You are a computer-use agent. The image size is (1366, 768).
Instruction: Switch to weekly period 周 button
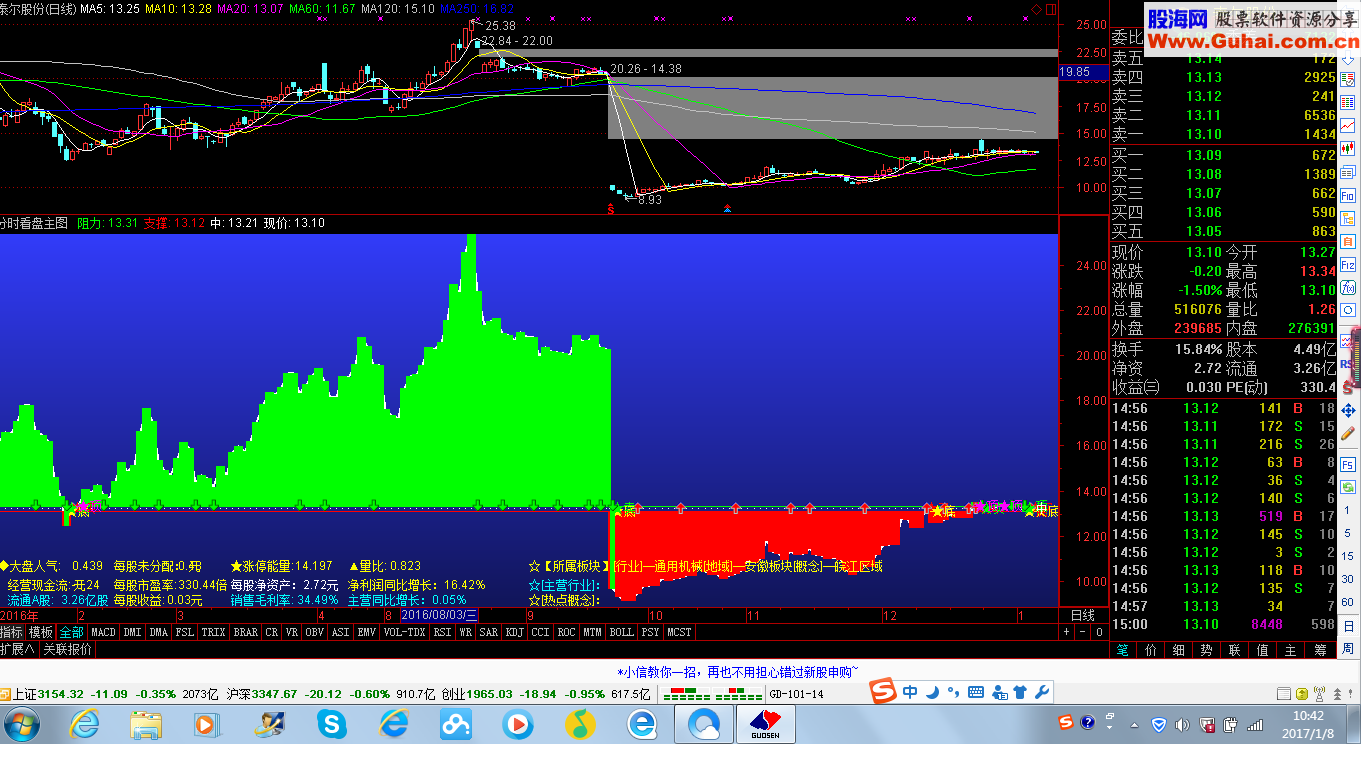1349,649
